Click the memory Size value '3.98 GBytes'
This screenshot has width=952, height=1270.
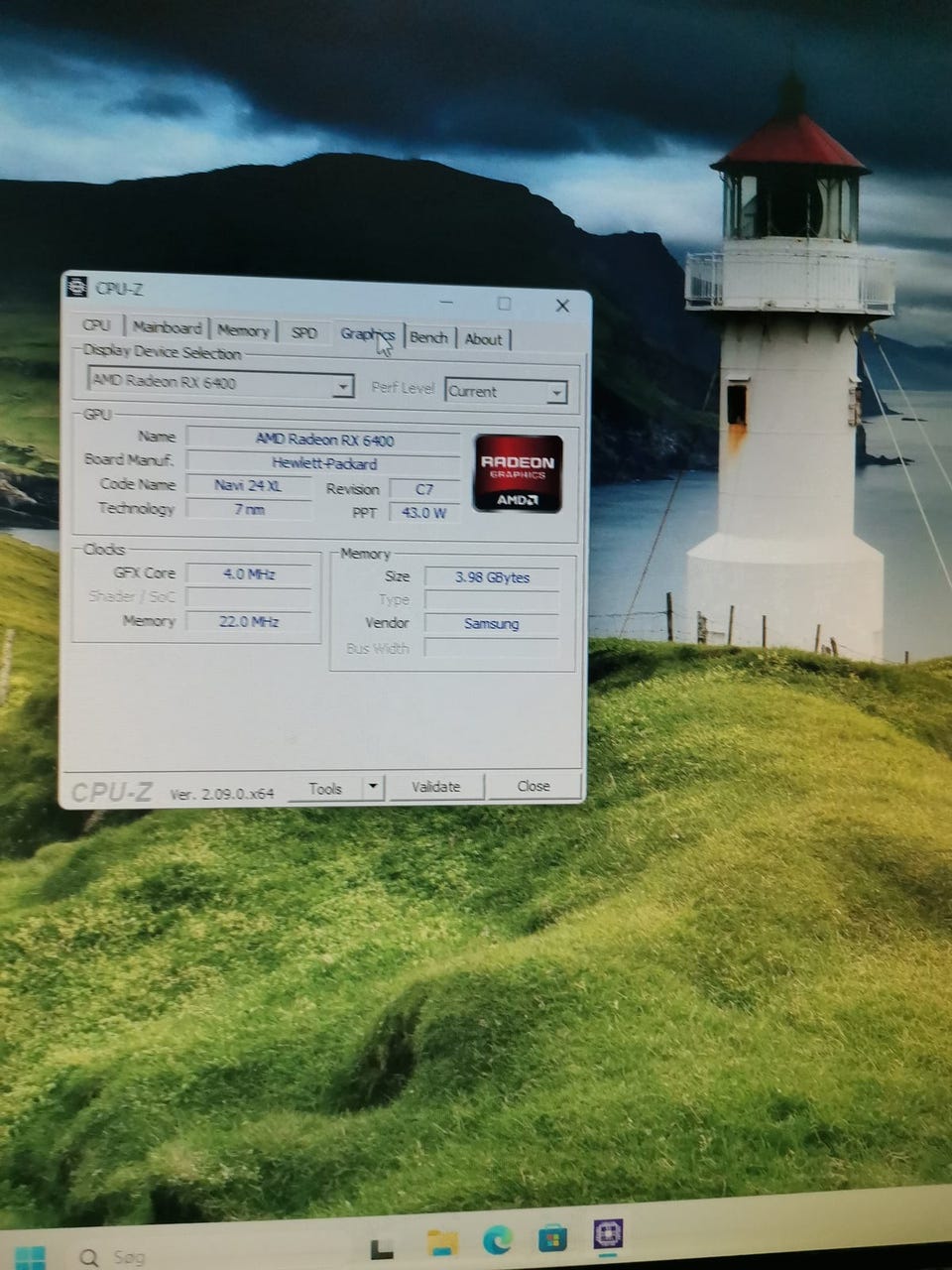point(492,577)
